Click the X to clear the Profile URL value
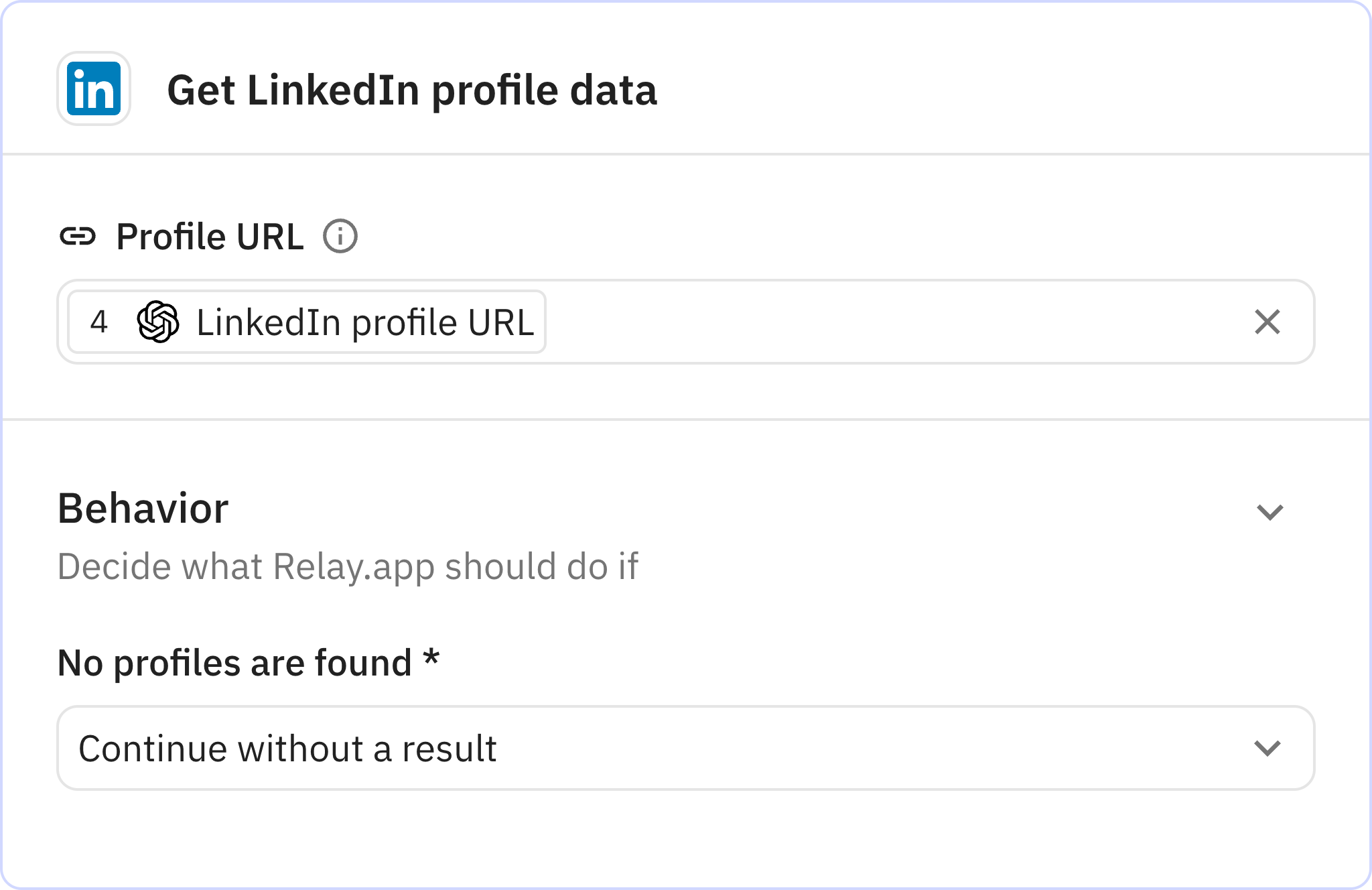The width and height of the screenshot is (1372, 890). 1266,322
